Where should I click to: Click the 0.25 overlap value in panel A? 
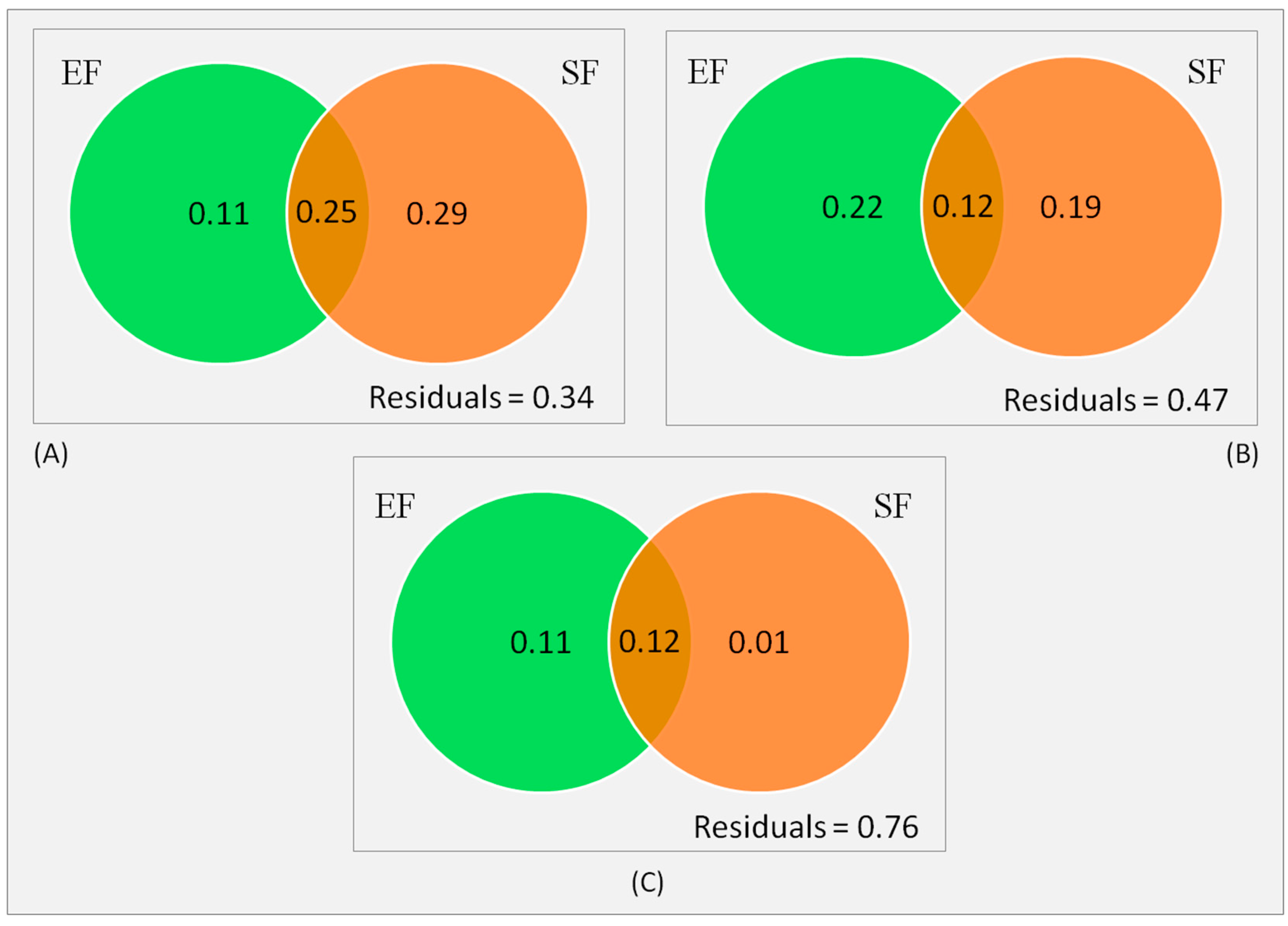pyautogui.click(x=326, y=212)
